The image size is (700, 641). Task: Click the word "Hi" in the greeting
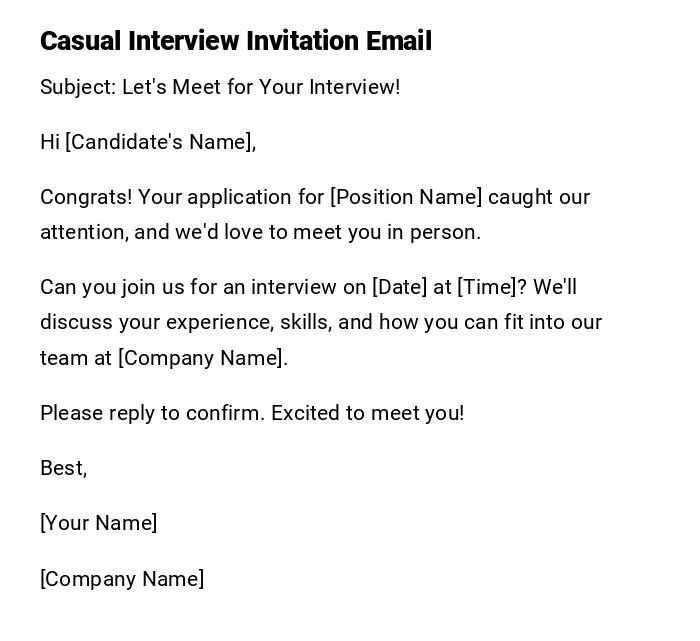coord(50,142)
